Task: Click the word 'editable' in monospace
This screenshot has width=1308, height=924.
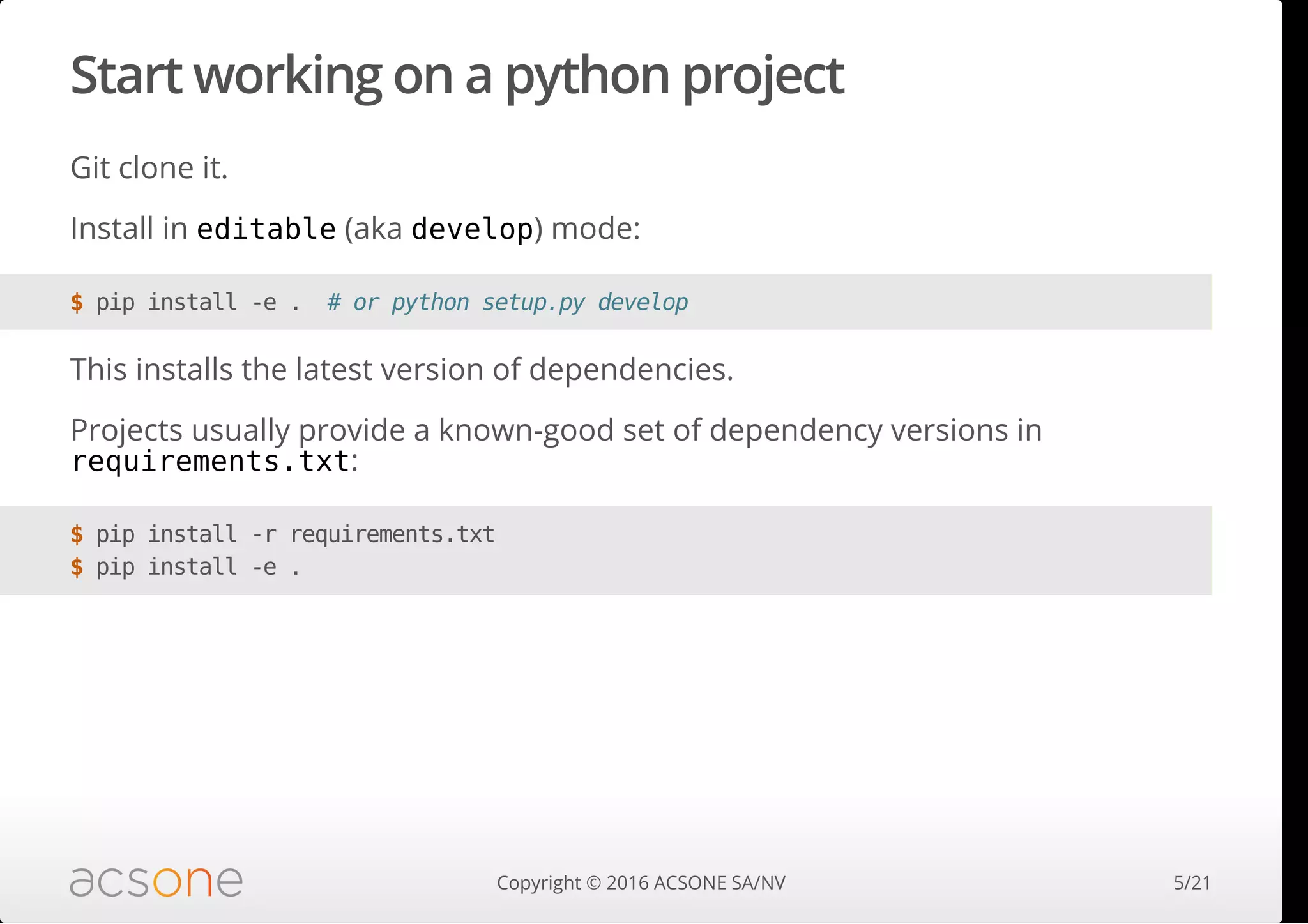Action: coord(266,229)
